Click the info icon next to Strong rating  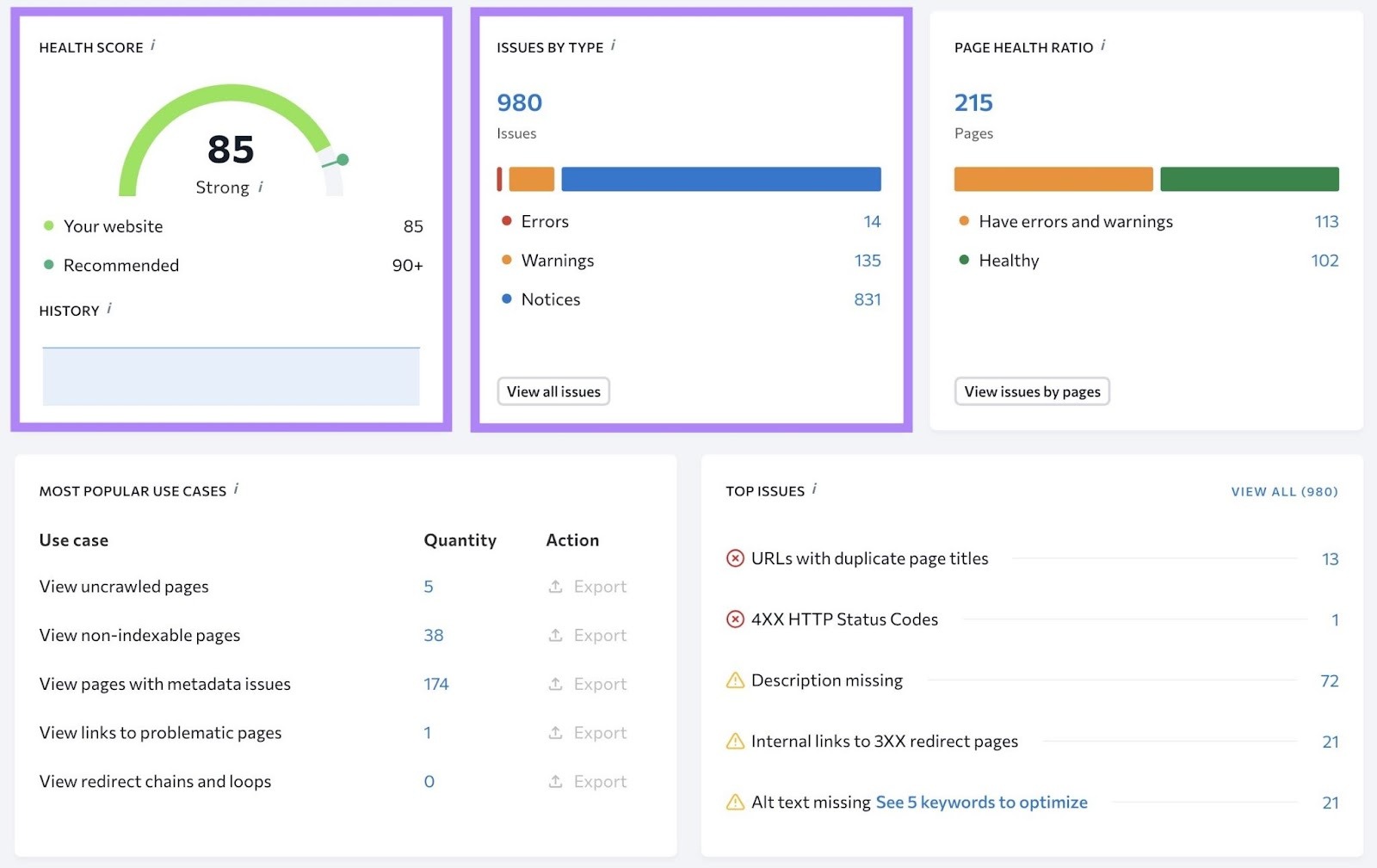[x=261, y=187]
